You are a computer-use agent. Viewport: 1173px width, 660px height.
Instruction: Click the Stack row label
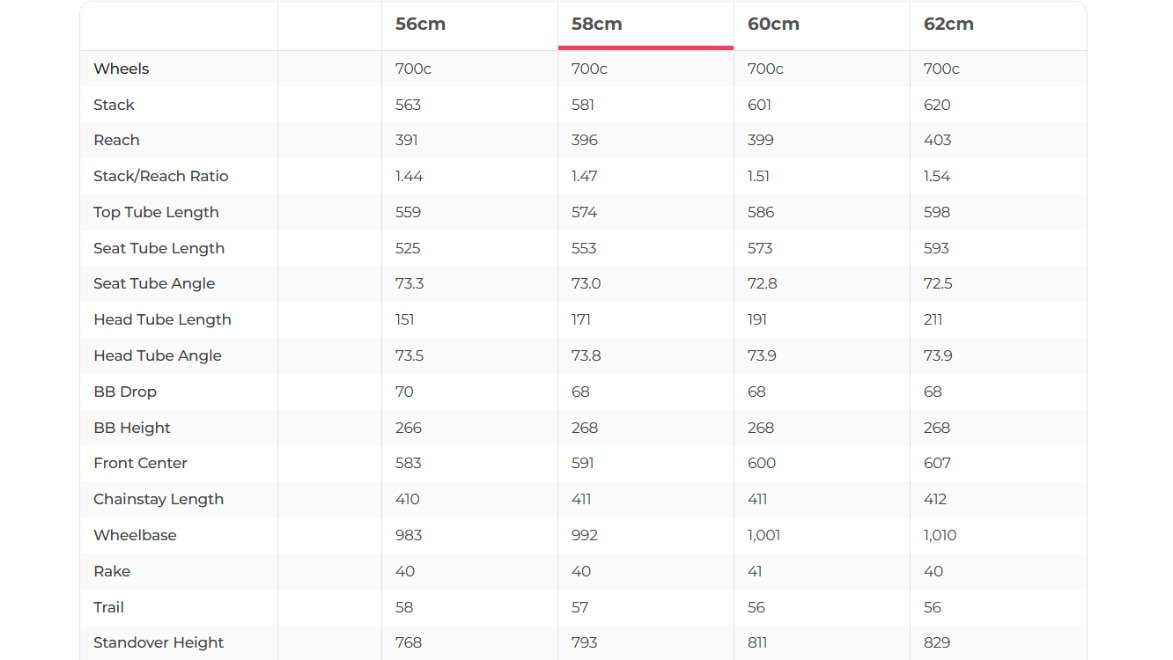[114, 105]
